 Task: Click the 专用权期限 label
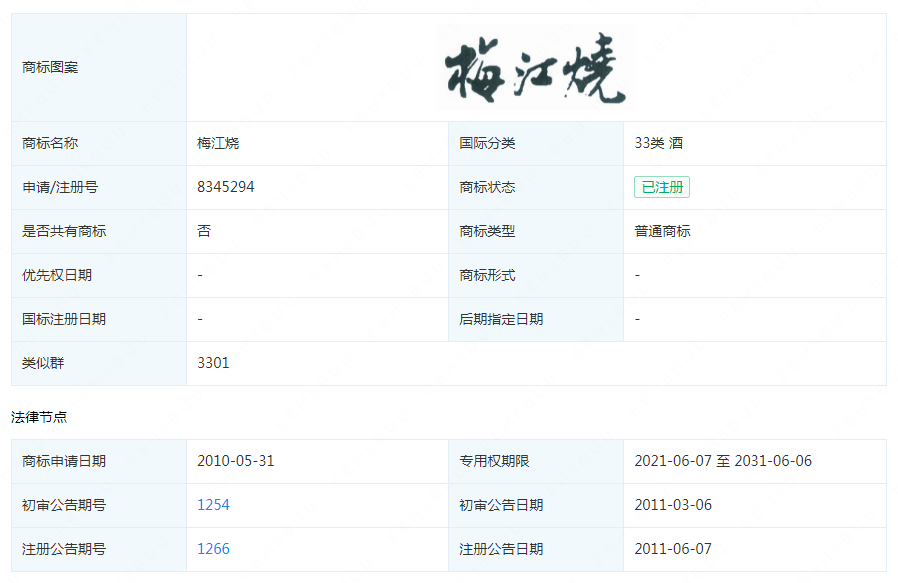(494, 461)
